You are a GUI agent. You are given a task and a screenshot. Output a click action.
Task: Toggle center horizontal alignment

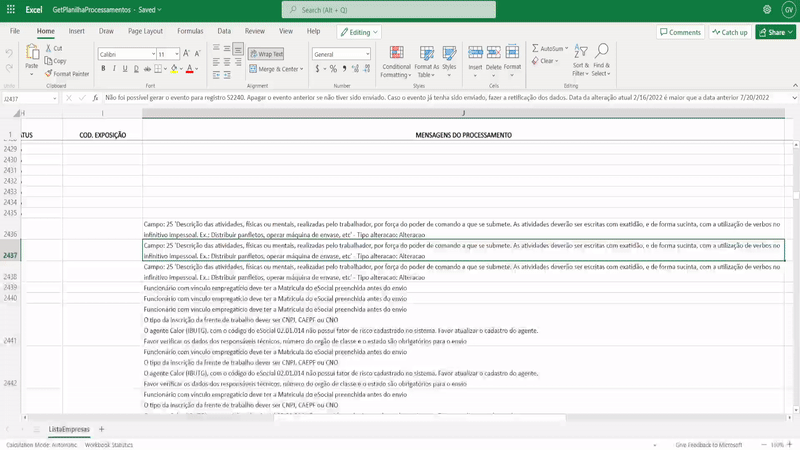pyautogui.click(x=227, y=62)
